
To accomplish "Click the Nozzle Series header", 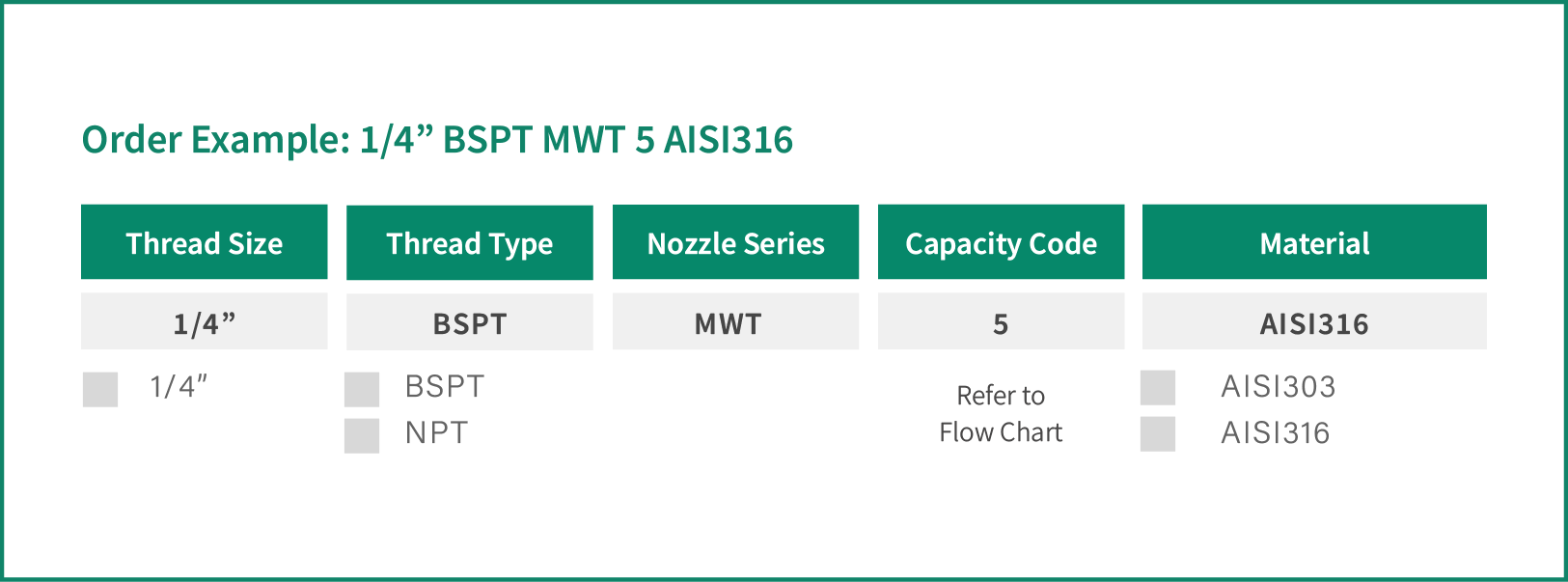I will (x=735, y=241).
